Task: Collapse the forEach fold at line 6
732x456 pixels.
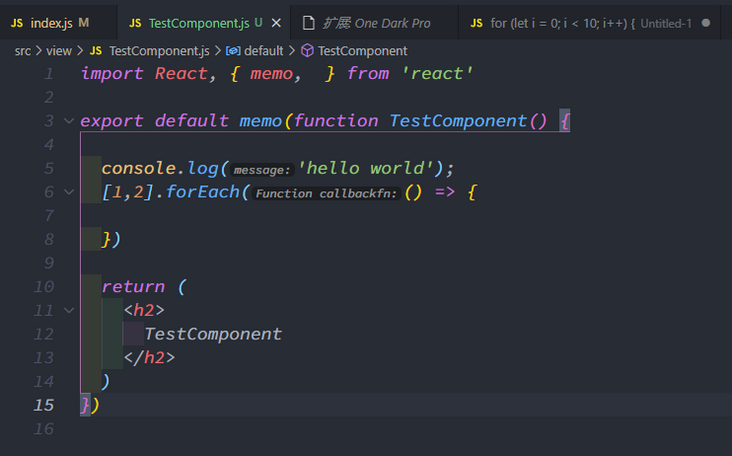Action: pyautogui.click(x=69, y=192)
